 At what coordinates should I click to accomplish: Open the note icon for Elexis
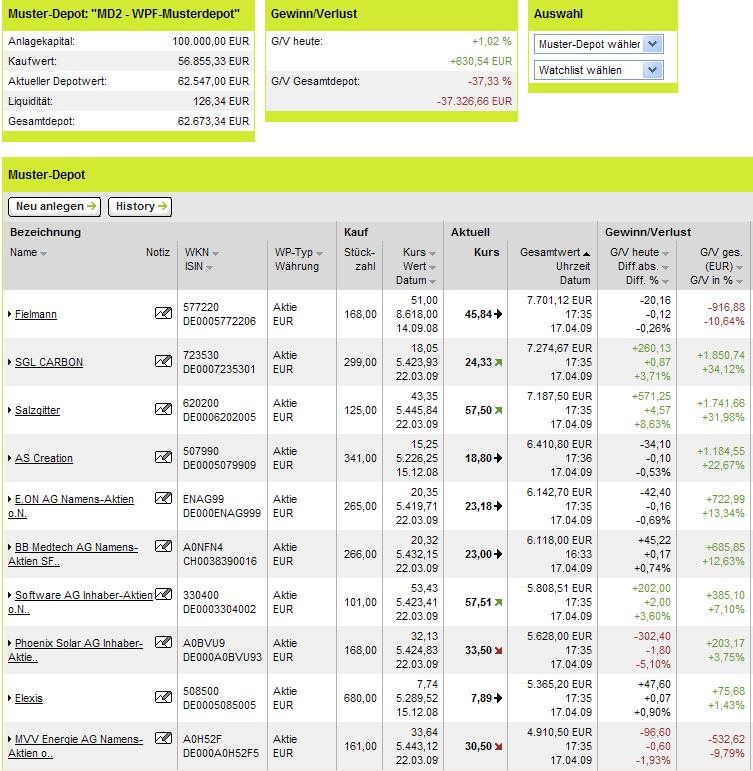(x=163, y=697)
